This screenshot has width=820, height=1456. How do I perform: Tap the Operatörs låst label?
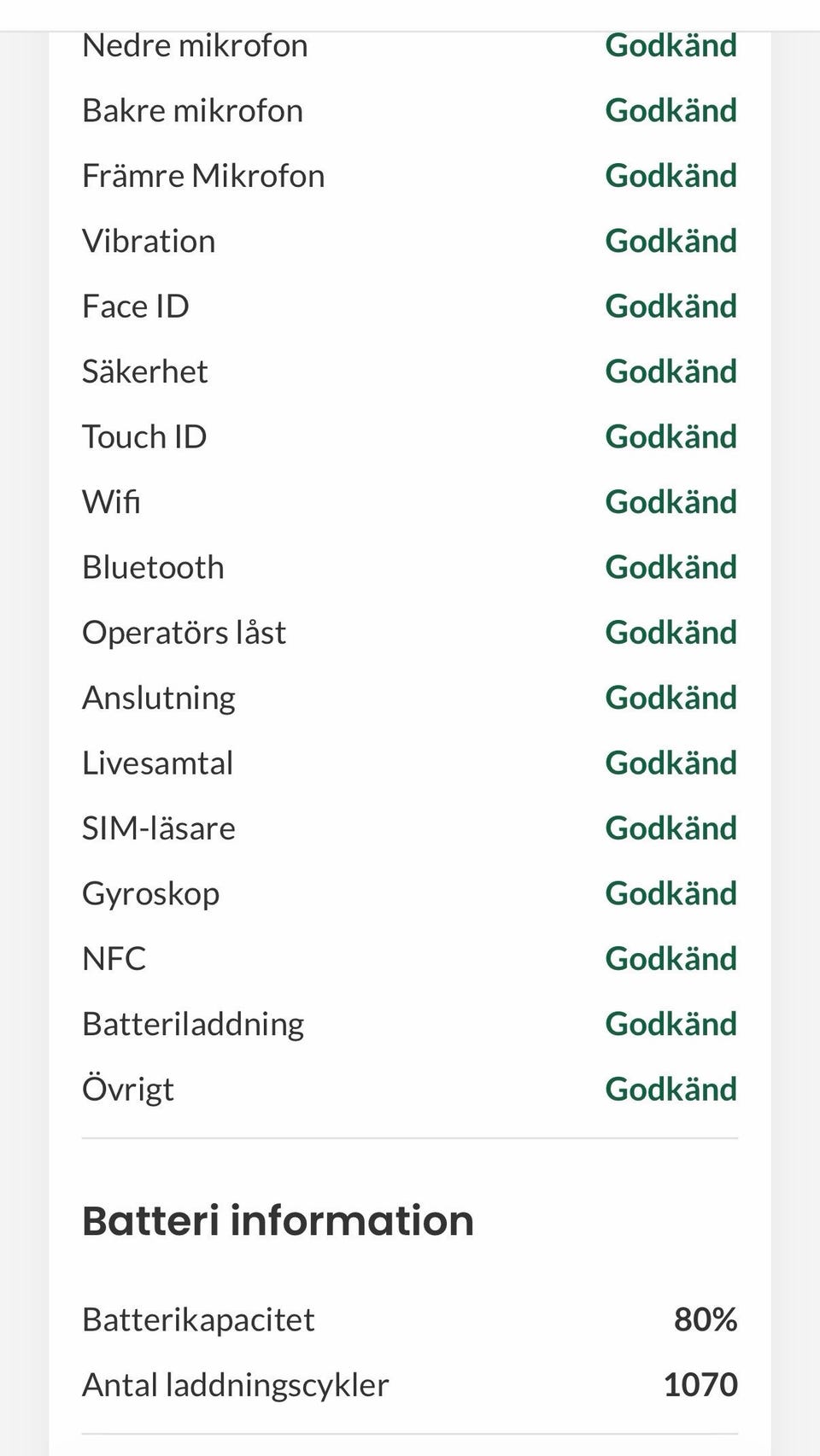(x=184, y=633)
